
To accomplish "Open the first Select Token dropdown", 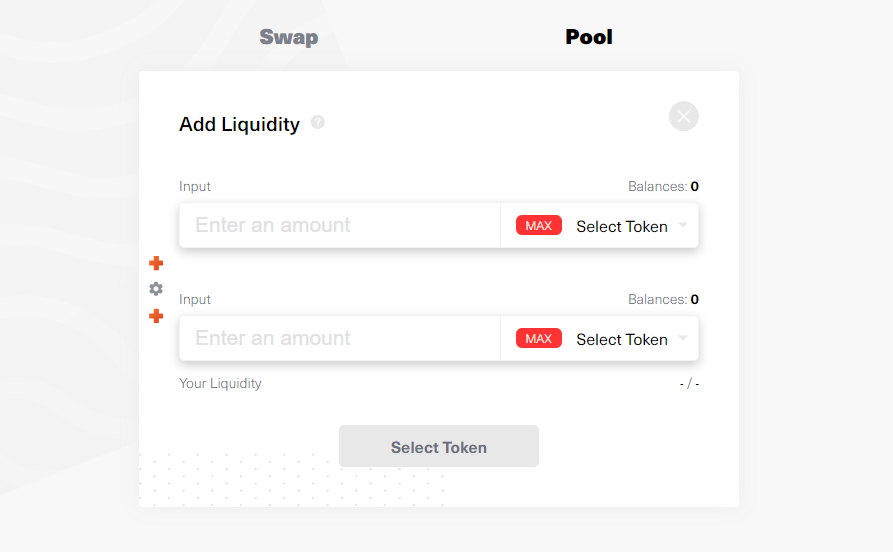I will tap(621, 226).
